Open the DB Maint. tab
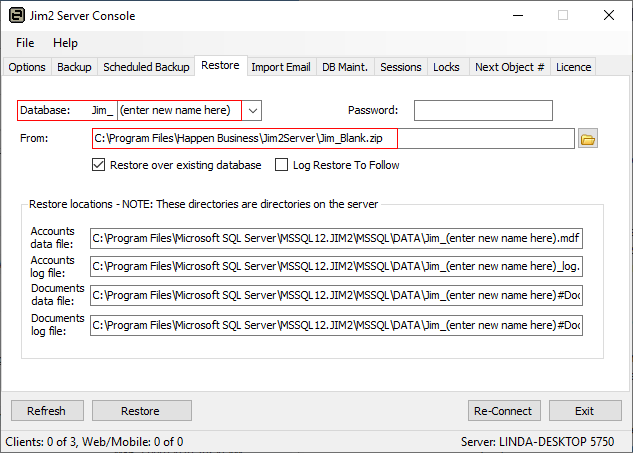Image resolution: width=633 pixels, height=453 pixels. point(345,67)
